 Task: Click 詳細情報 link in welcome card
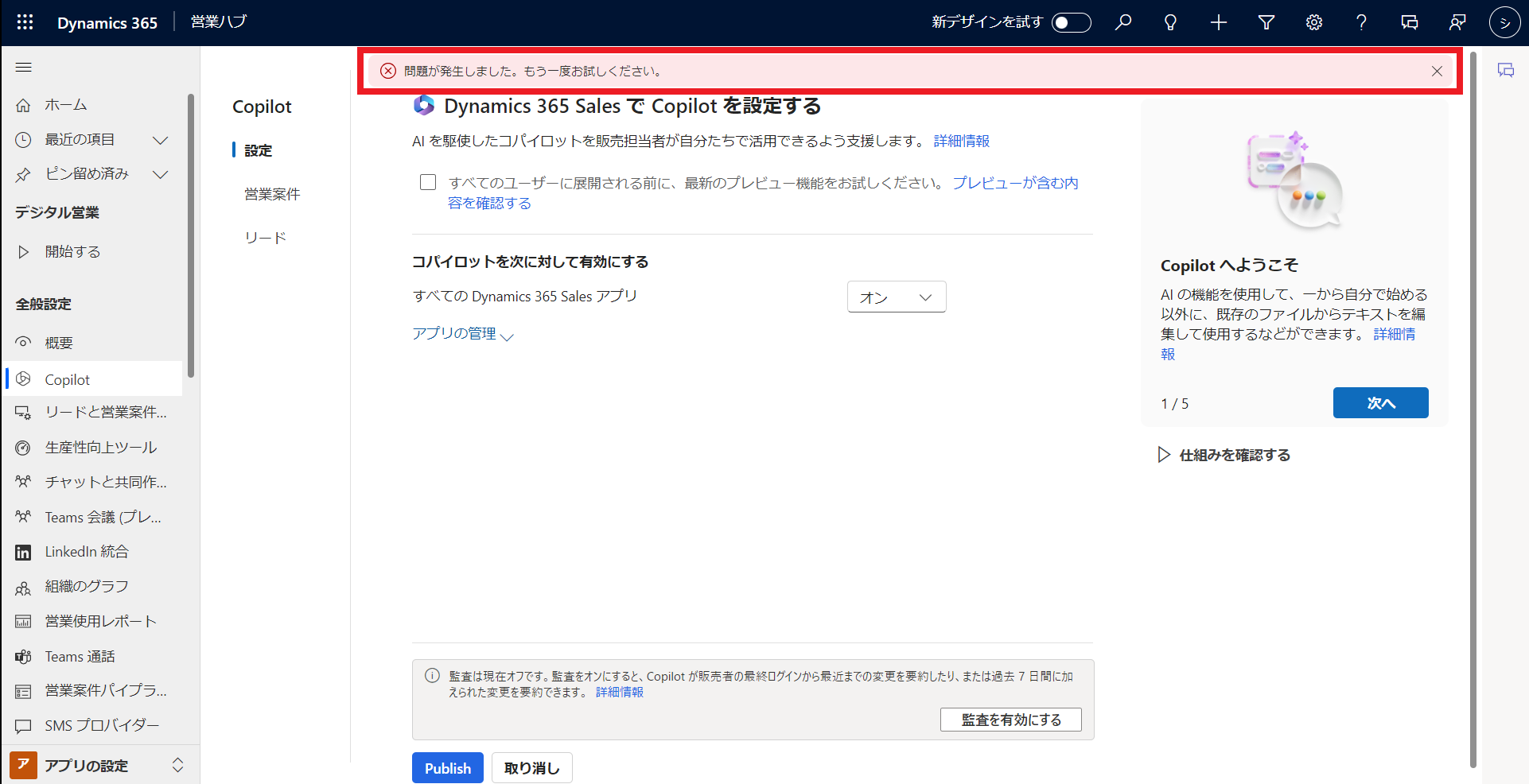click(1394, 334)
